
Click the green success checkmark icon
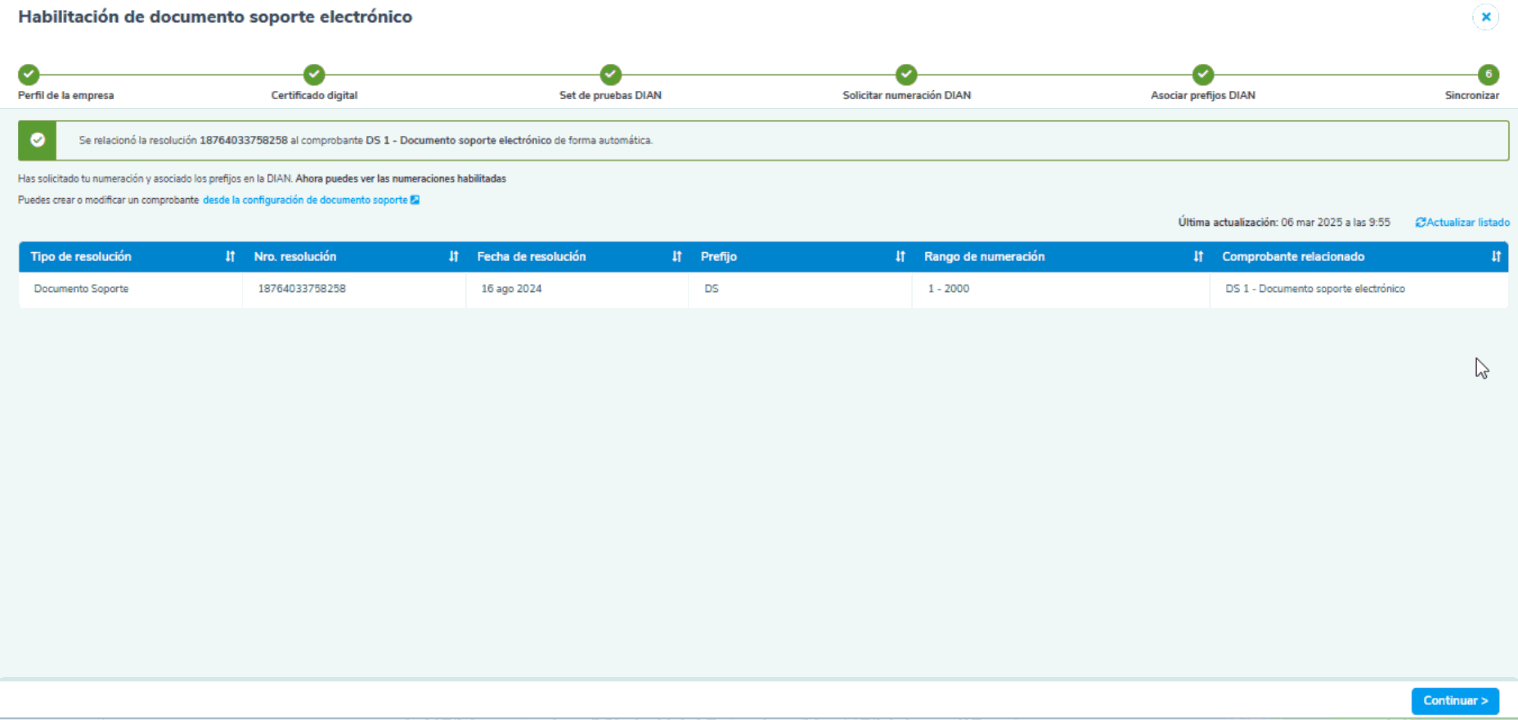pyautogui.click(x=38, y=141)
